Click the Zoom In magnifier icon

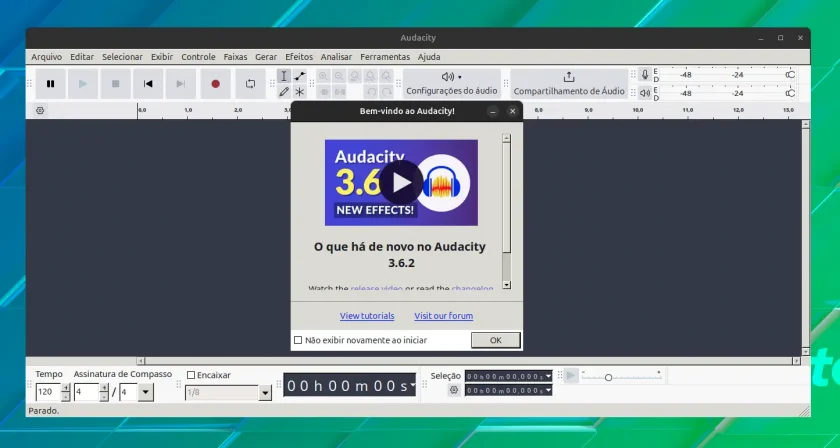324,76
